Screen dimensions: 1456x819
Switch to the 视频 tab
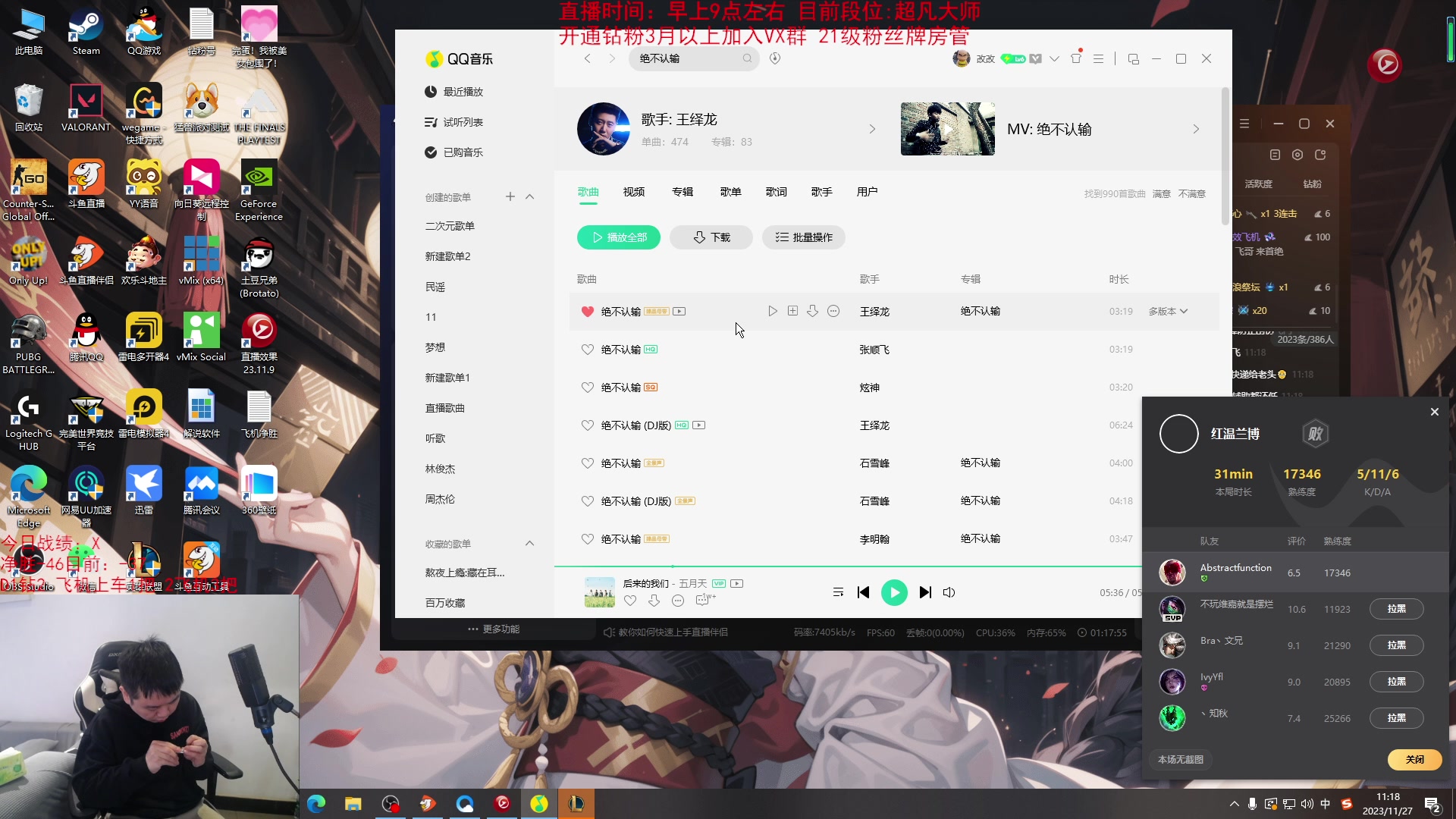[634, 192]
